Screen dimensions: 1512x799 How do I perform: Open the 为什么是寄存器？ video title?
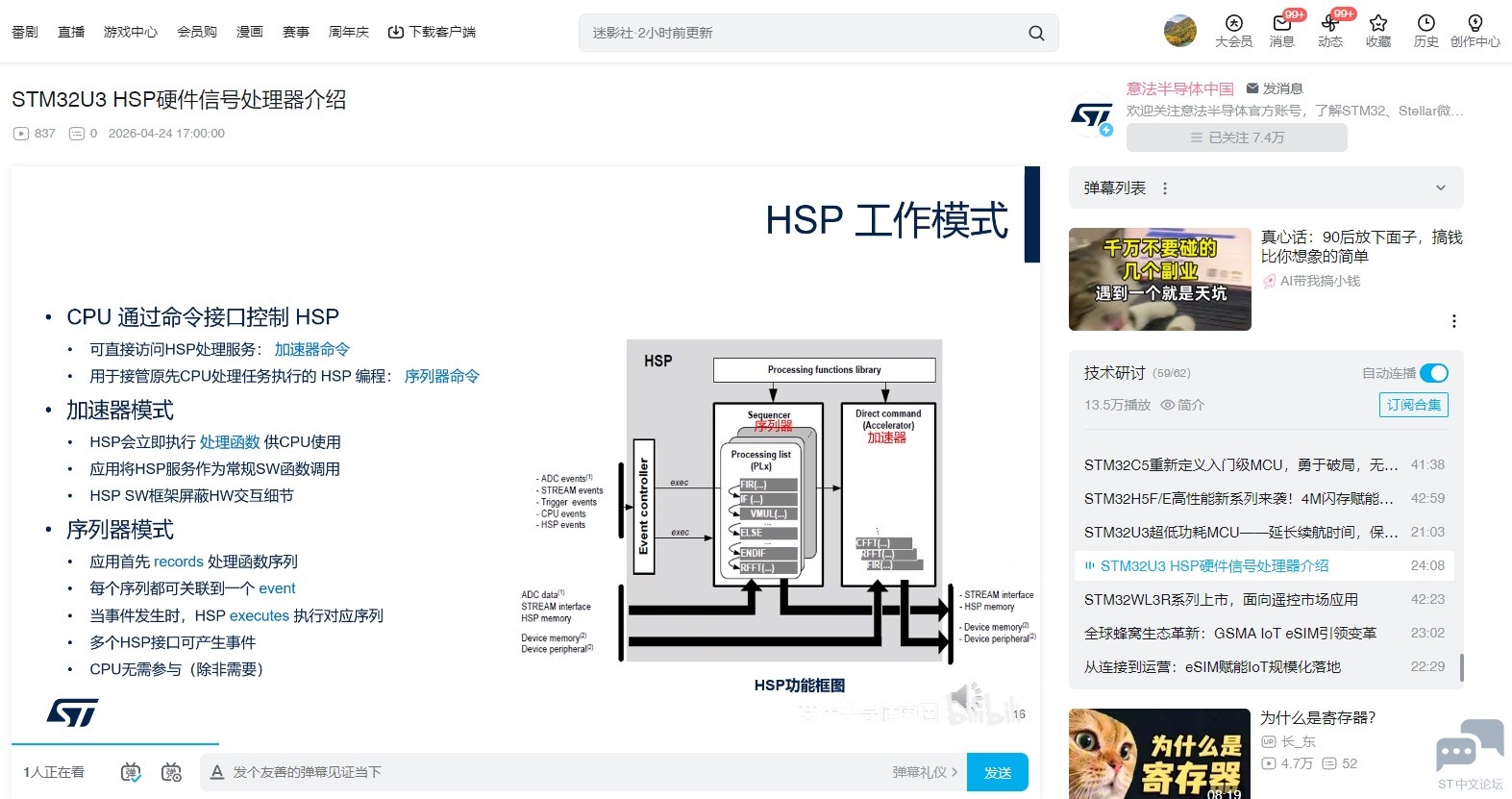click(x=1318, y=717)
